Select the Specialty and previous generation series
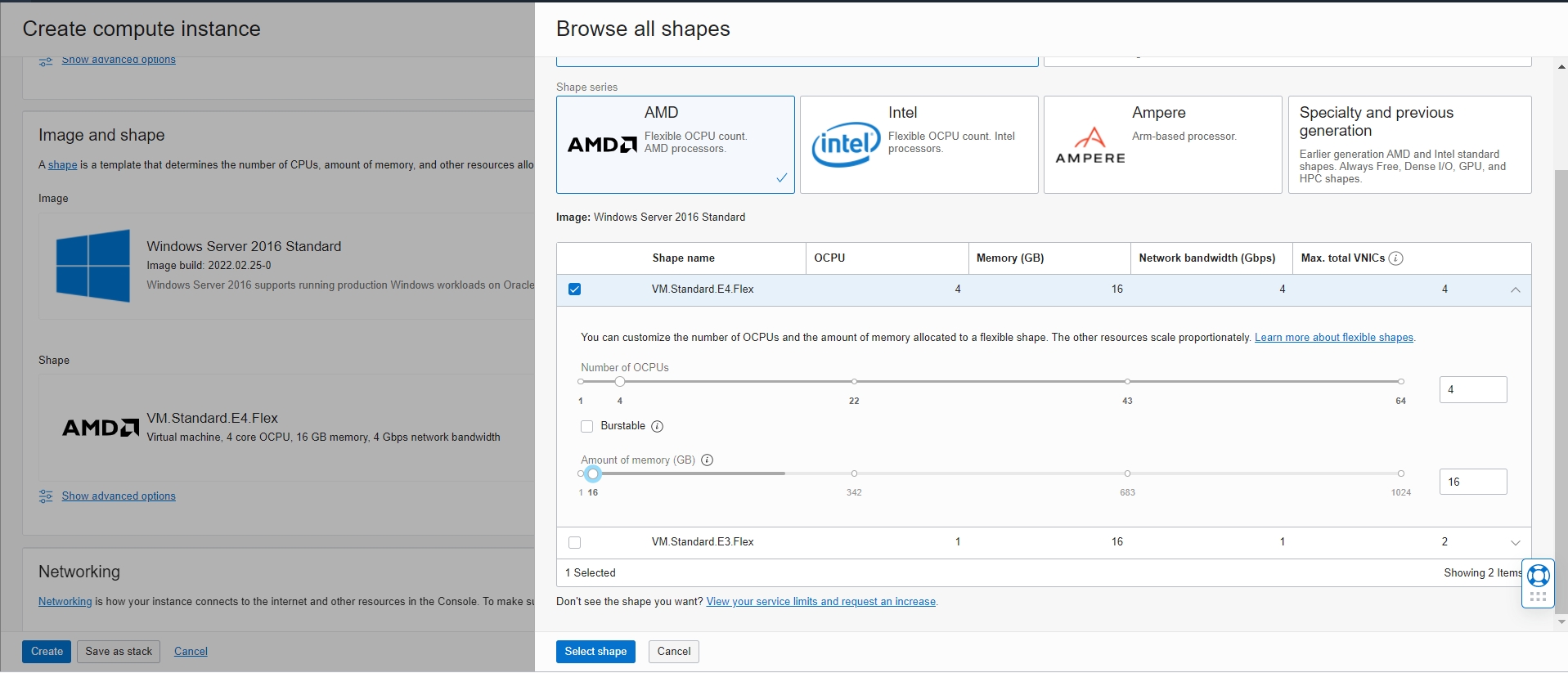This screenshot has height=673, width=1568. point(1409,145)
